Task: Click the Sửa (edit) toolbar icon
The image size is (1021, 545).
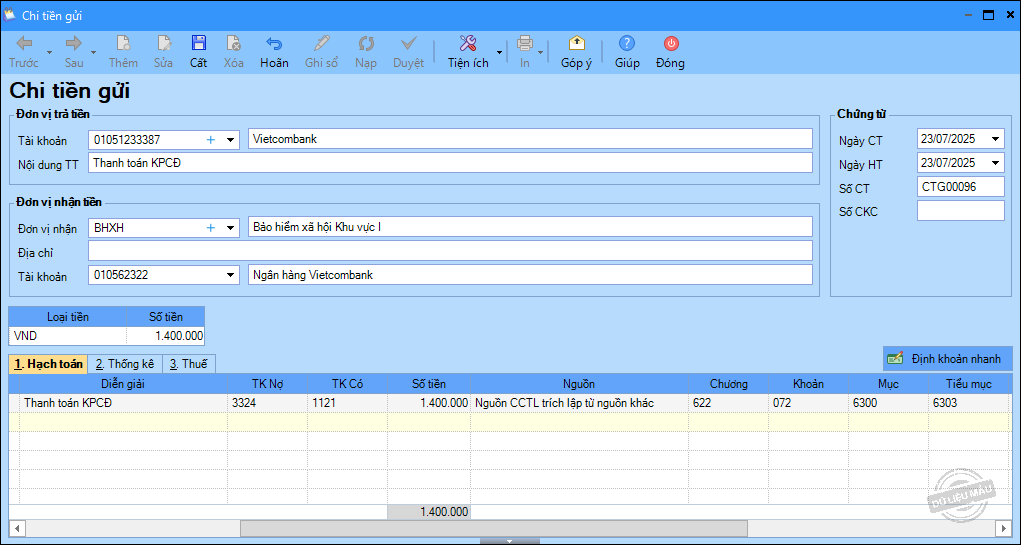Action: coord(163,44)
